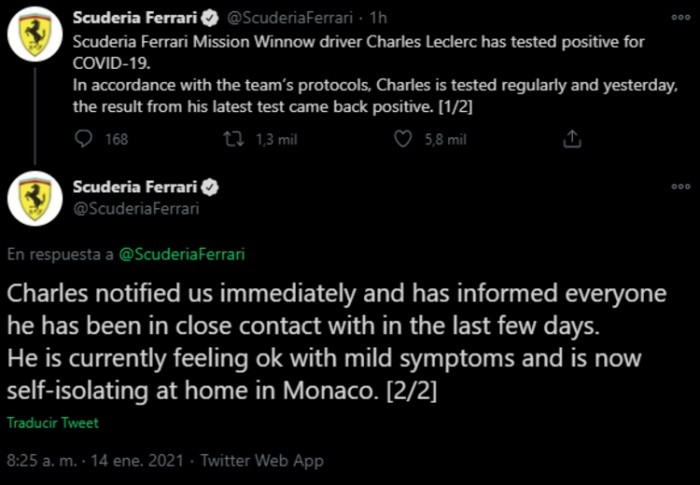This screenshot has width=700, height=485.
Task: Open more options on the second tweet
Action: point(680,187)
